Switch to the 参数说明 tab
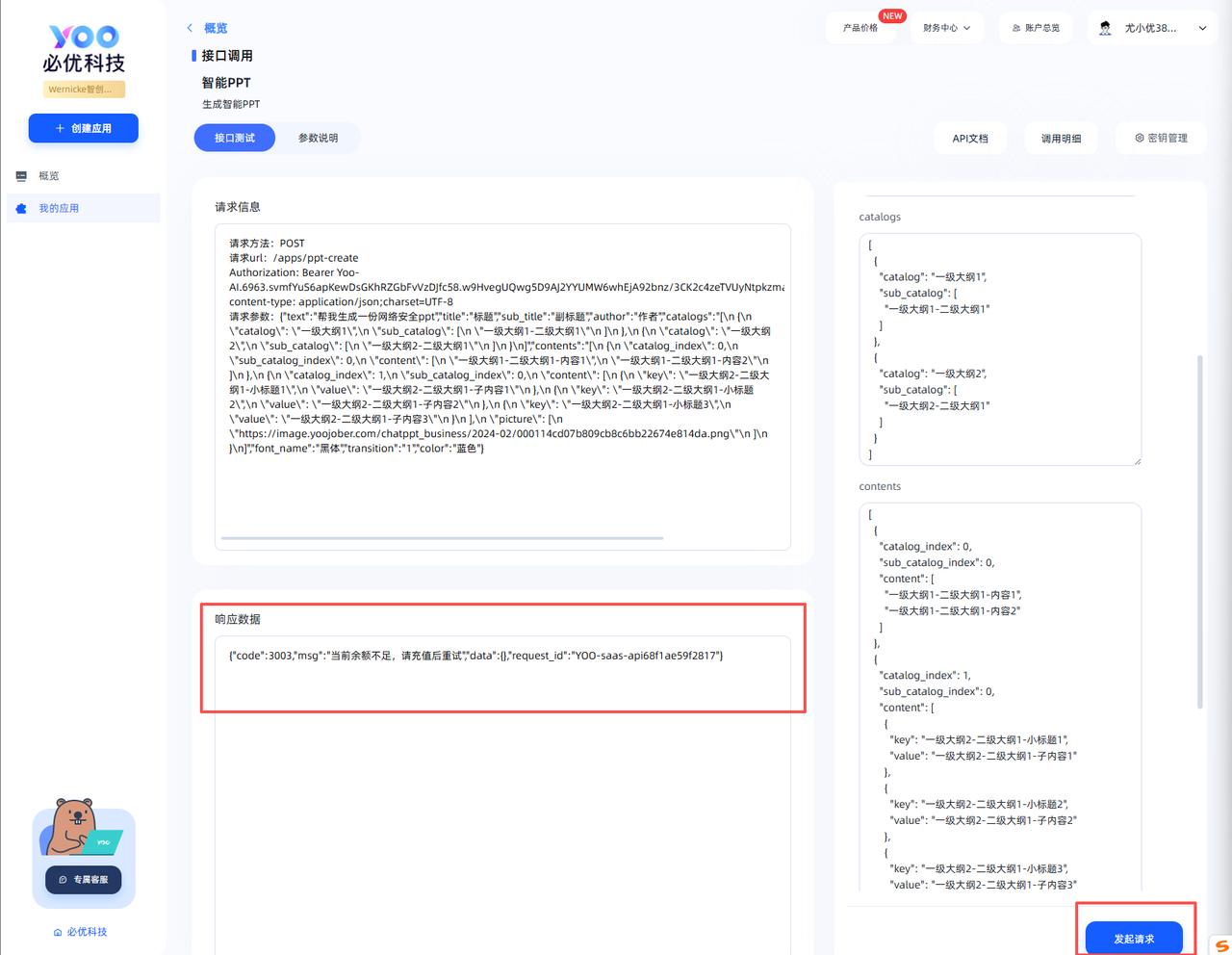The width and height of the screenshot is (1232, 955). [x=318, y=139]
